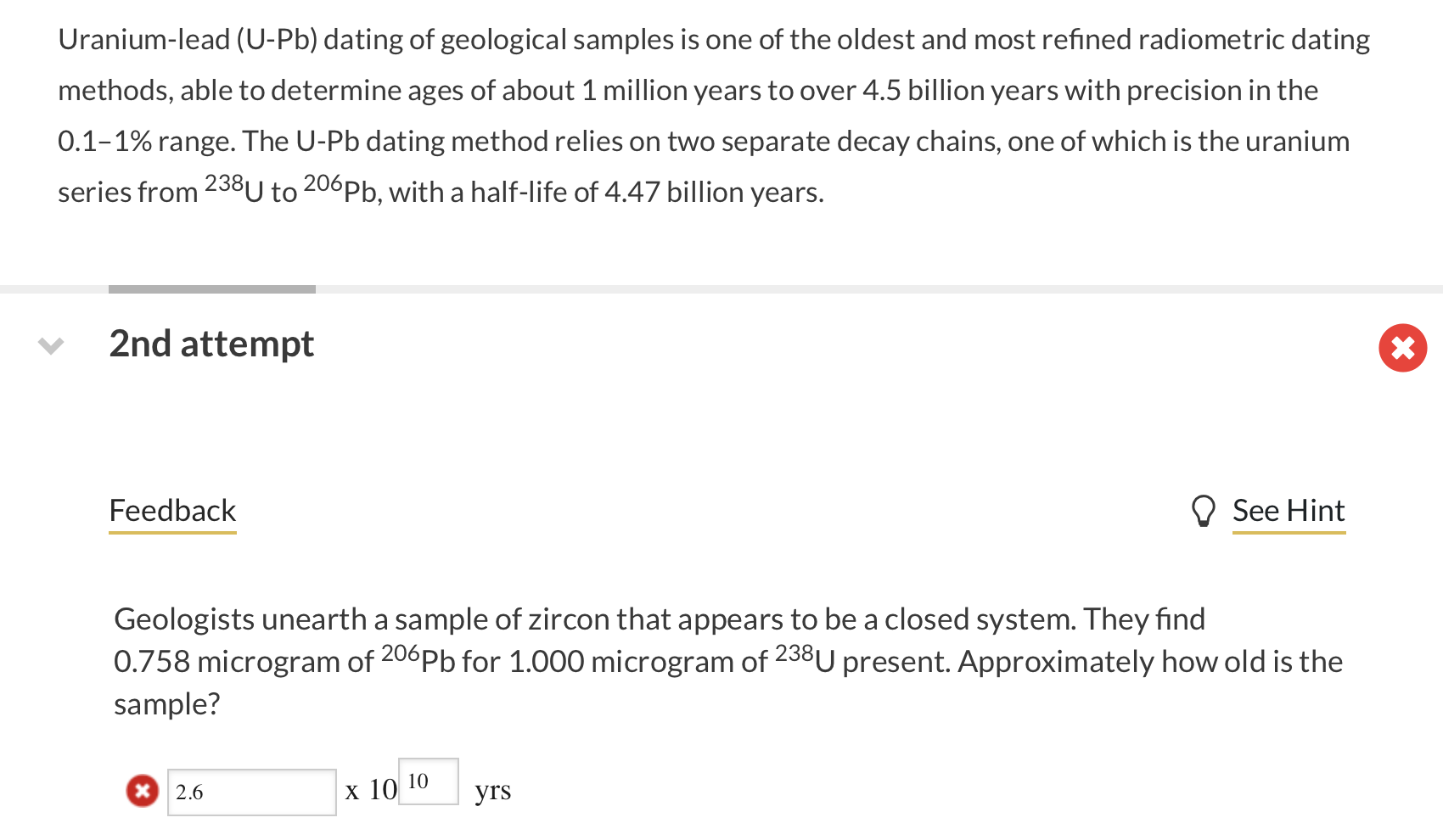Click the incorrect-answer marker next to 2.6
The height and width of the screenshot is (840, 1443).
pos(142,790)
